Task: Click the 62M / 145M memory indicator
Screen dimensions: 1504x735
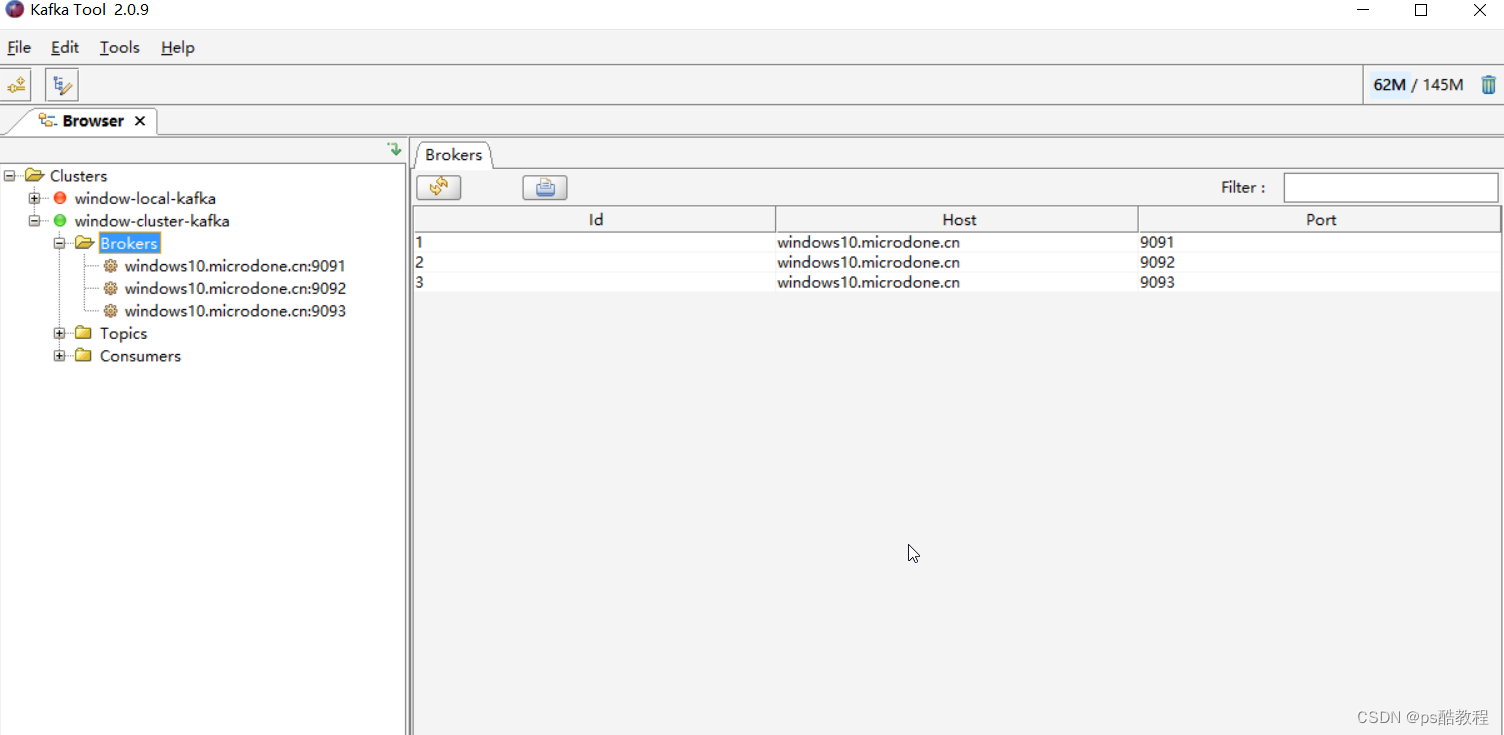Action: pos(1418,85)
